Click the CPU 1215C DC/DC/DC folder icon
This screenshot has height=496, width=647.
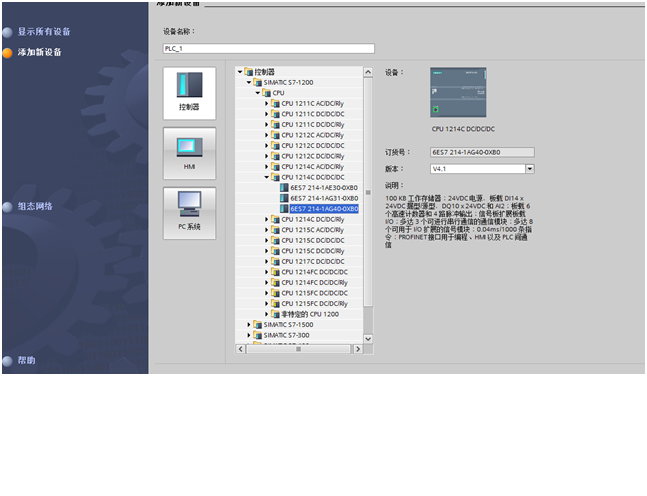275,241
